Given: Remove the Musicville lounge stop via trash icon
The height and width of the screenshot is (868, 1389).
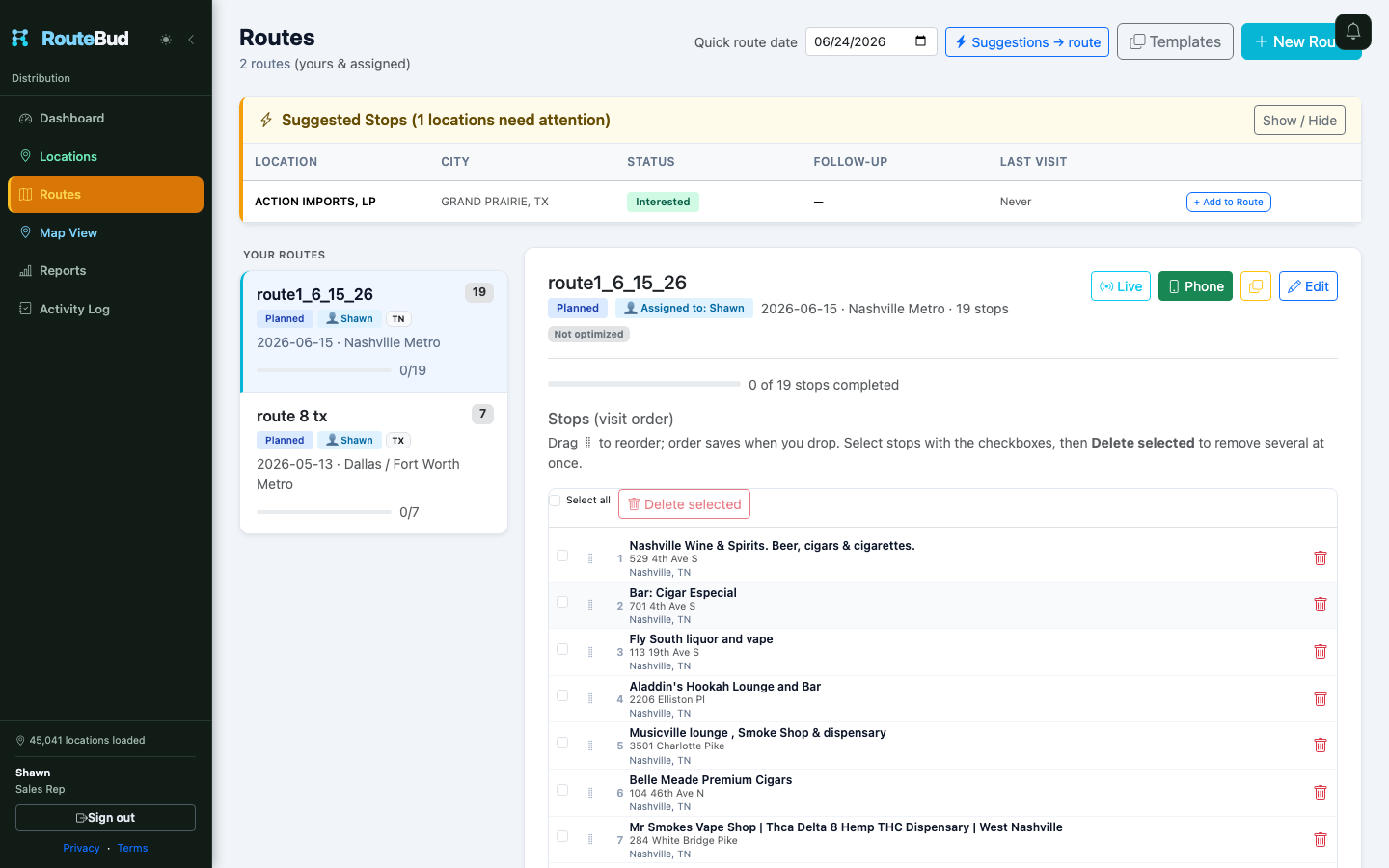Looking at the screenshot, I should click(1321, 745).
